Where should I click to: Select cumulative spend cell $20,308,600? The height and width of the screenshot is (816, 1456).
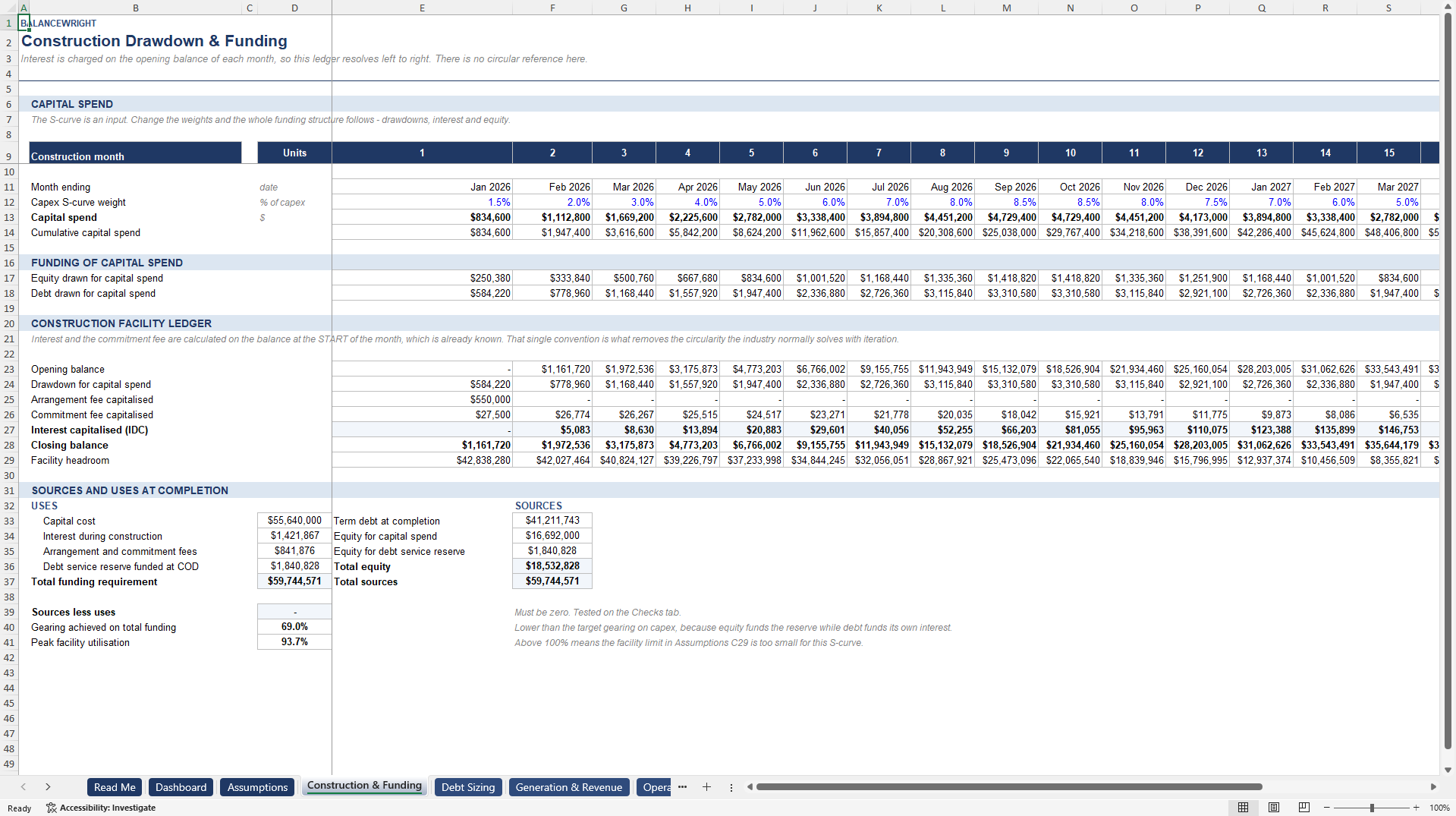click(x=942, y=232)
